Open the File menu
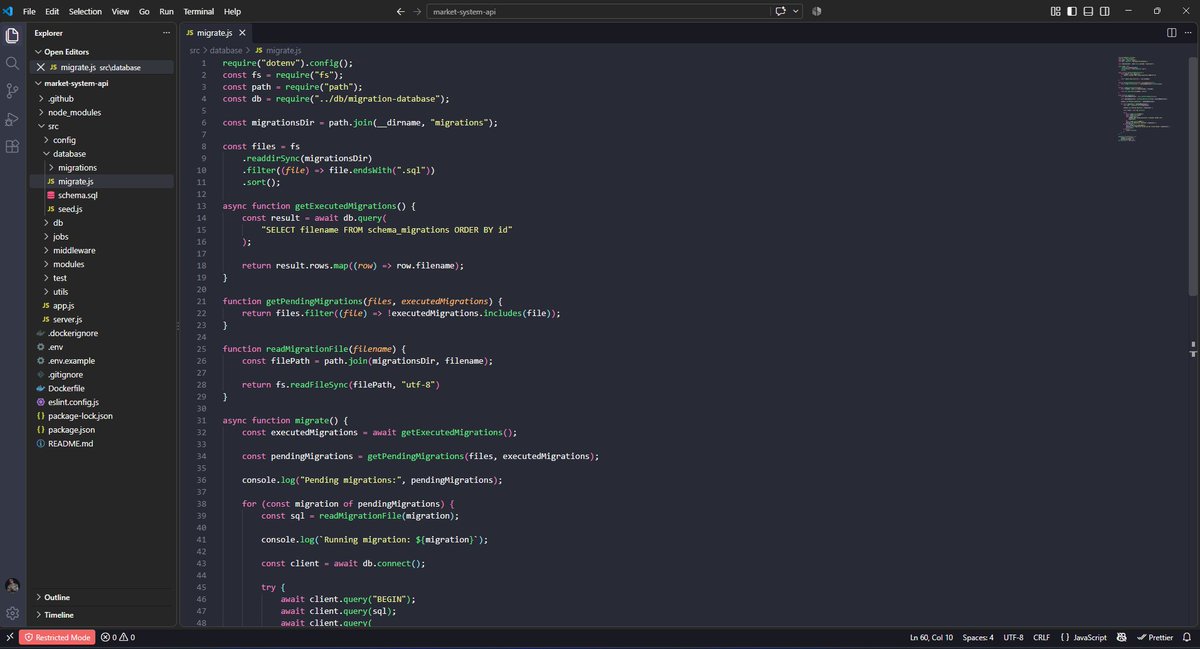The width and height of the screenshot is (1200, 649). [29, 11]
